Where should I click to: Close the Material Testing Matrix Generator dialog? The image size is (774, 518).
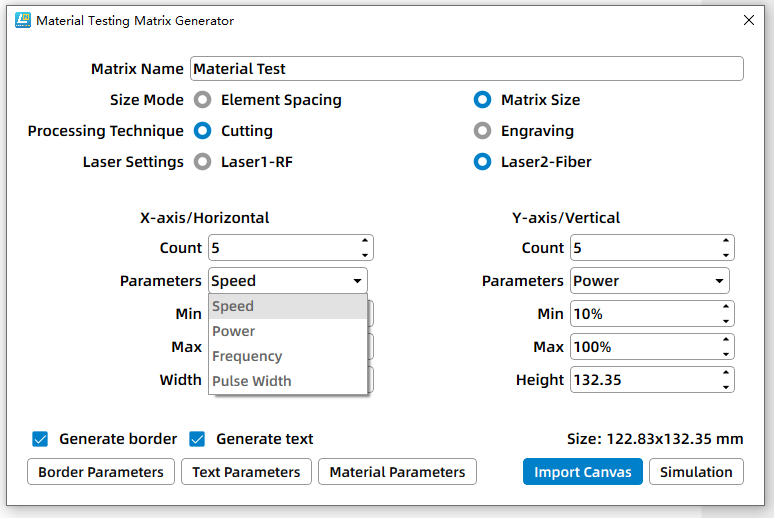[749, 20]
